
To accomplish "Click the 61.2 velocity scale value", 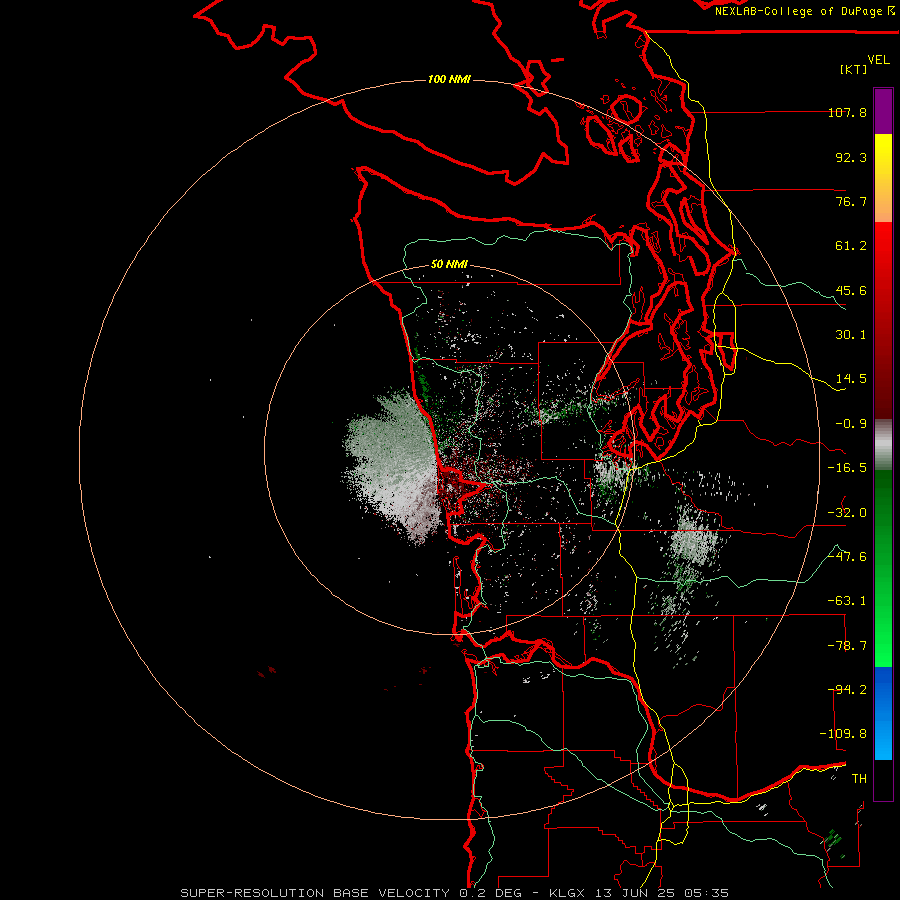I will click(851, 246).
